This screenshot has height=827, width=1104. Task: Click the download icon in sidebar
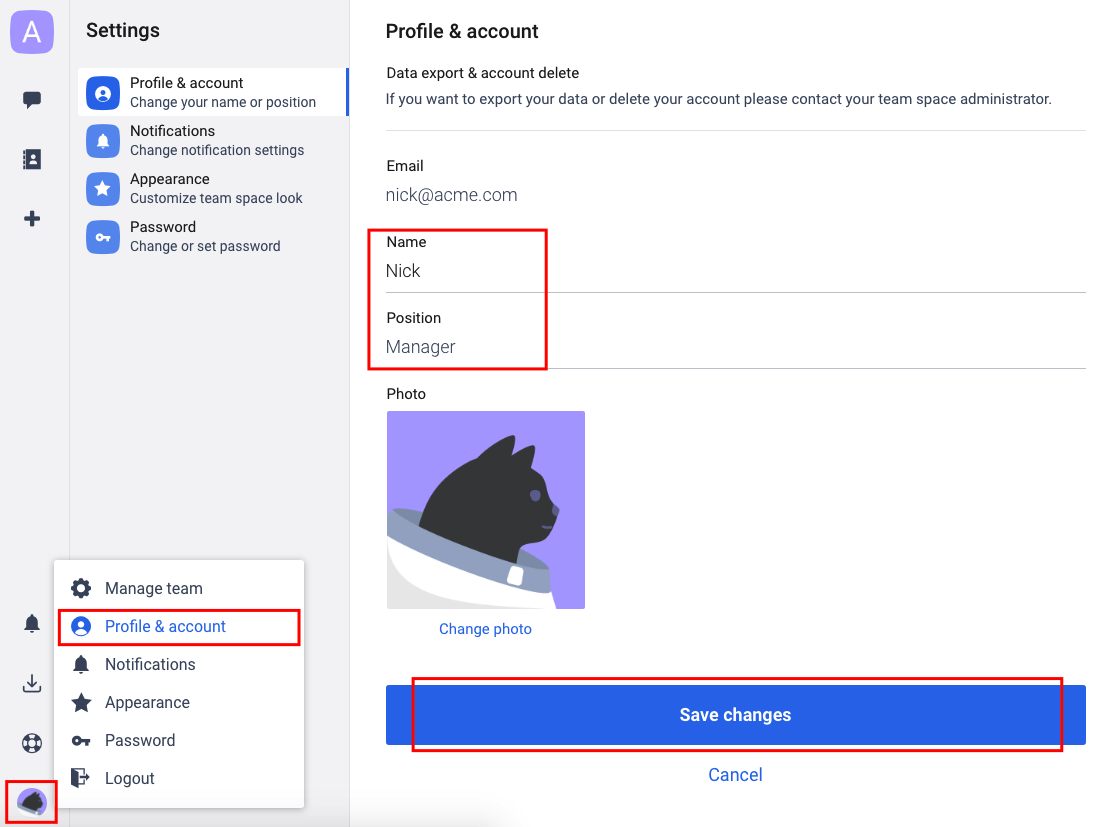point(32,683)
